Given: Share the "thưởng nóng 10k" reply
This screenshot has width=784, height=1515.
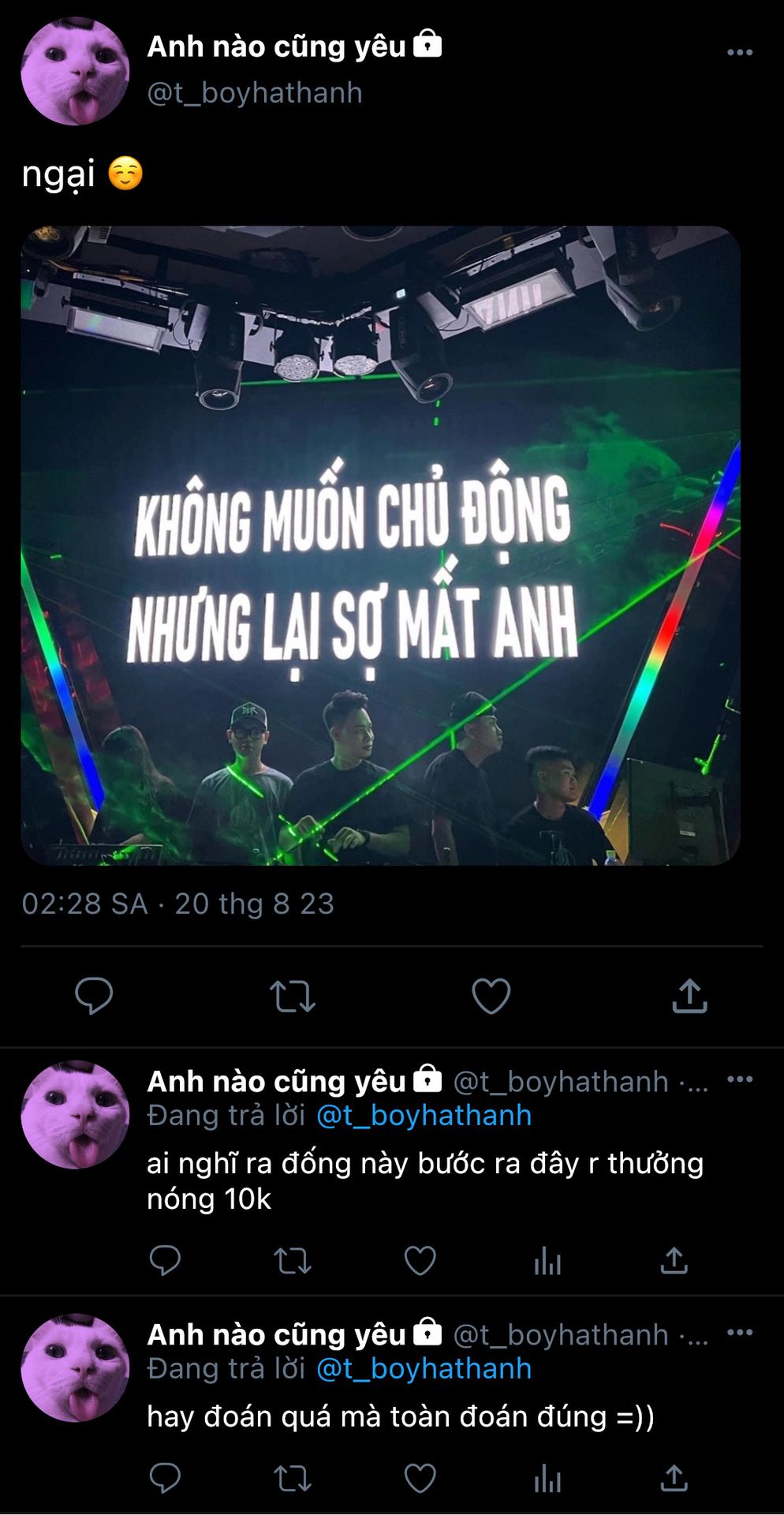Looking at the screenshot, I should (674, 1260).
